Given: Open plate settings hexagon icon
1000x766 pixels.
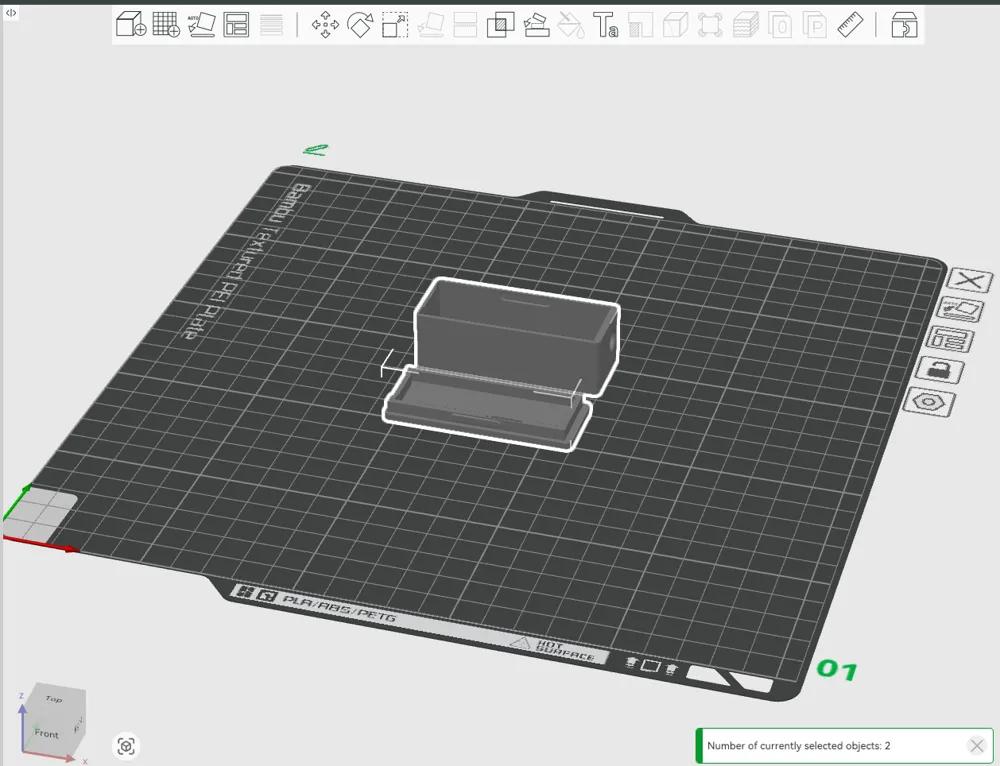Looking at the screenshot, I should [929, 402].
